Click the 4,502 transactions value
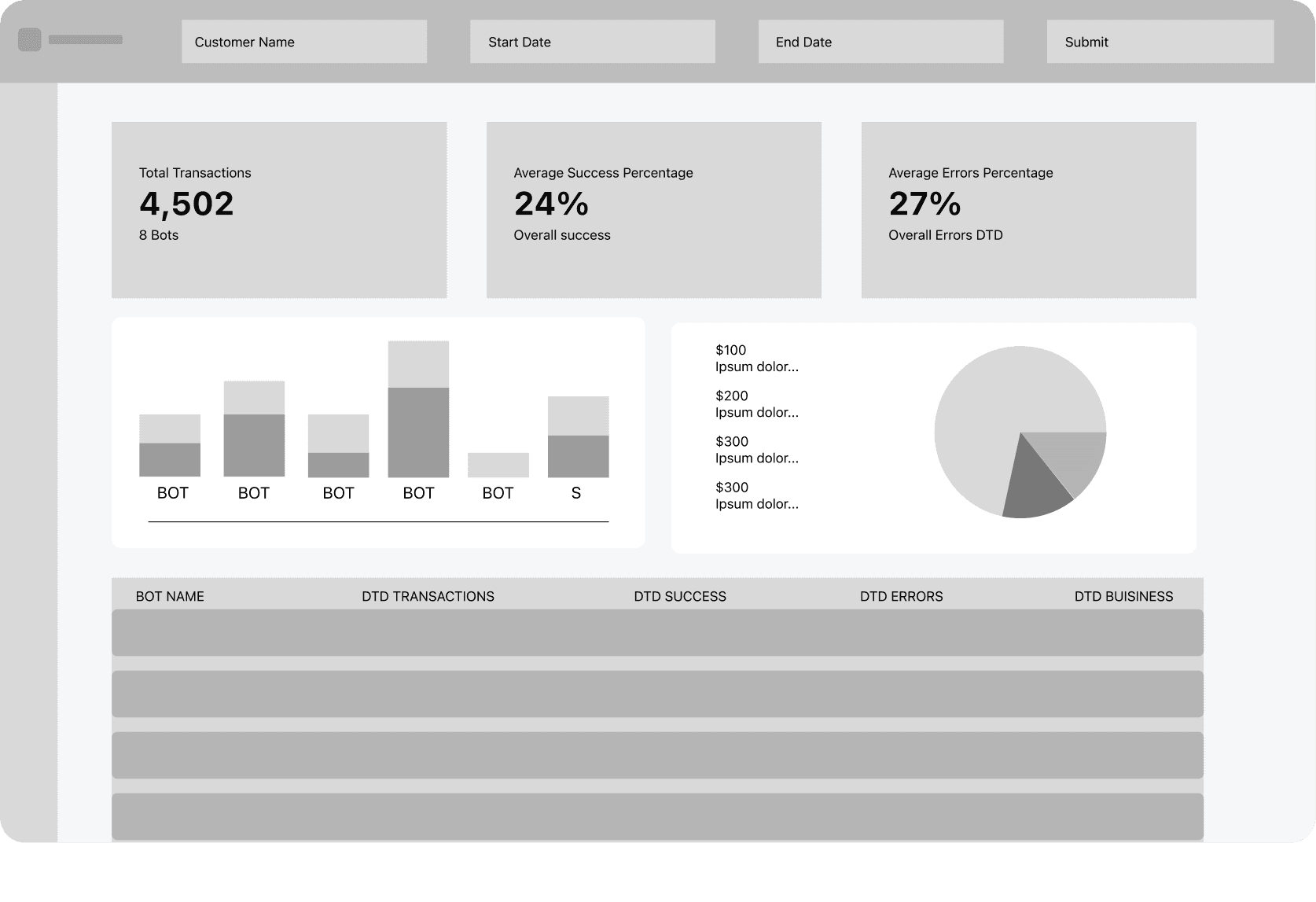The width and height of the screenshot is (1316, 902). [x=187, y=204]
